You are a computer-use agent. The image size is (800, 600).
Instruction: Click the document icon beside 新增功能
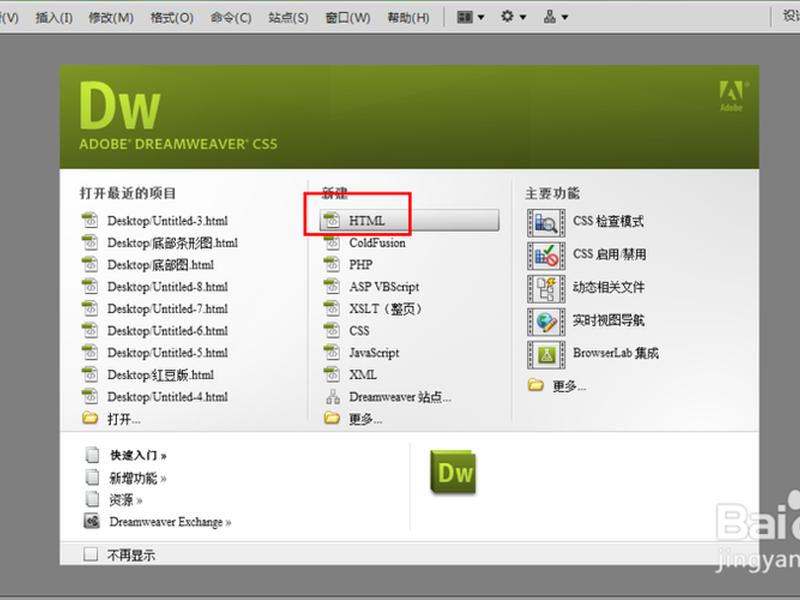[92, 477]
